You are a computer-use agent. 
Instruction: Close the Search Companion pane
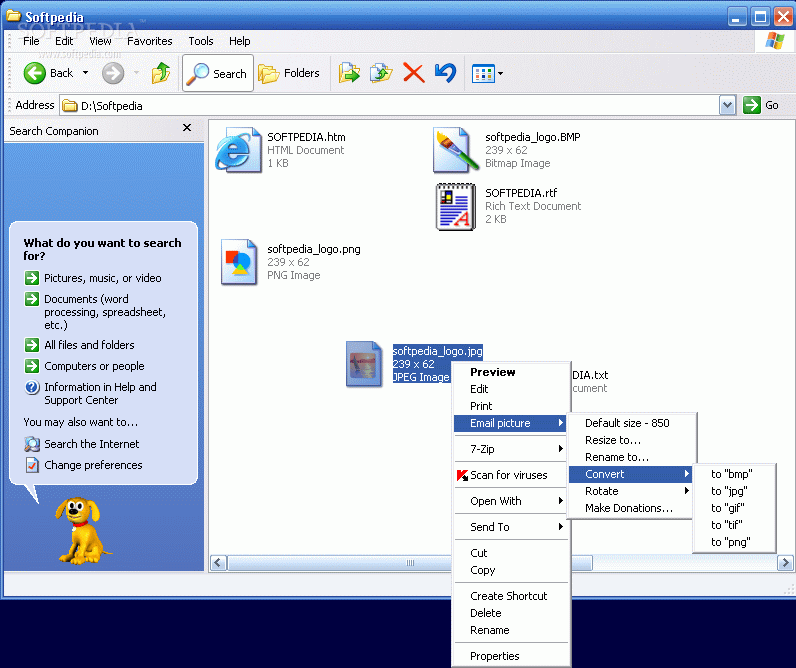(187, 128)
